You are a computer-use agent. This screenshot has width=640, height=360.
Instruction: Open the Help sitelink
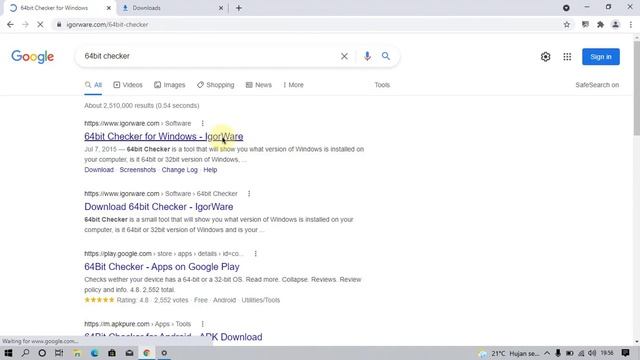point(210,170)
